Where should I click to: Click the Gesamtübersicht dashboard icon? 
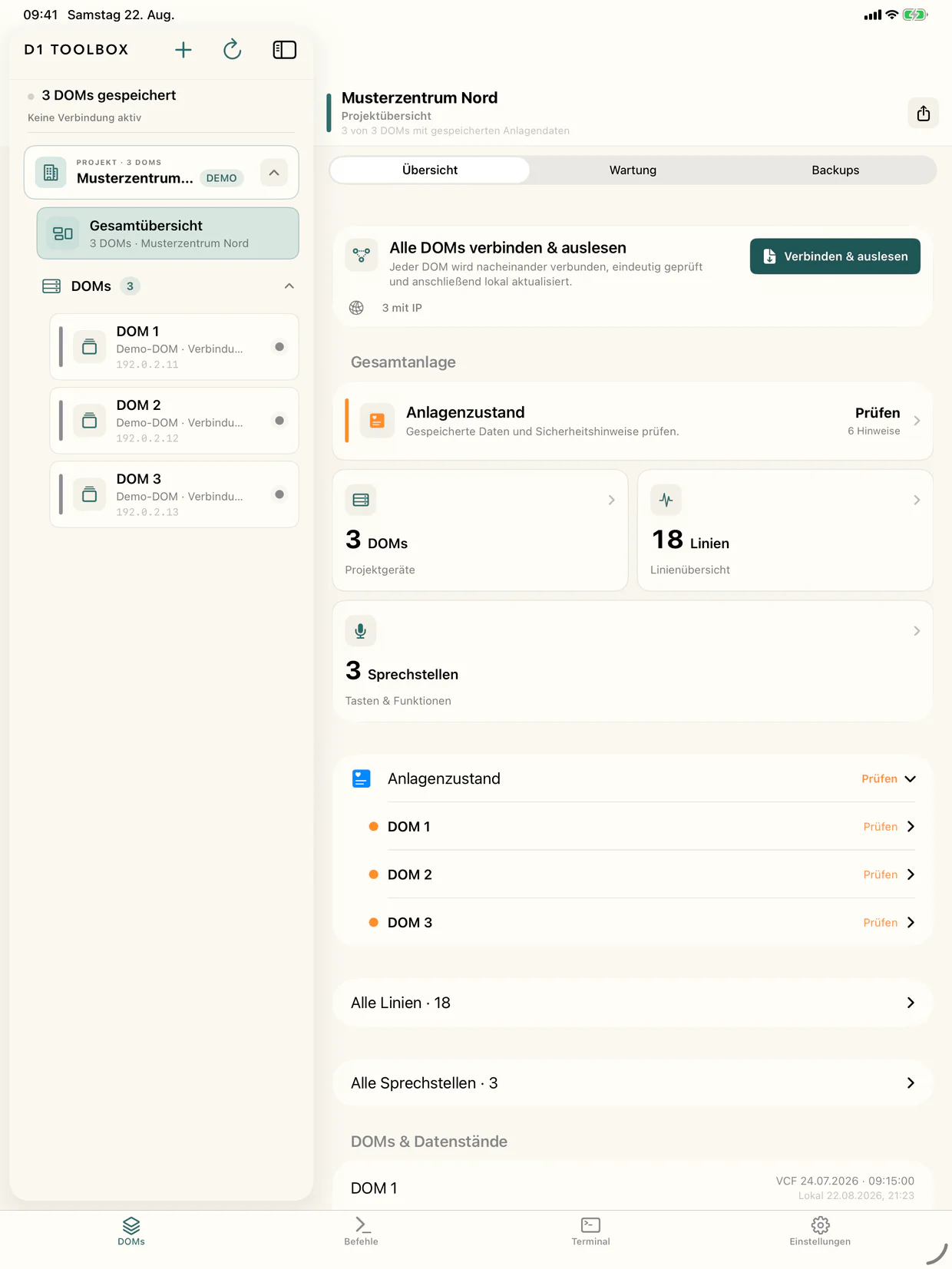pyautogui.click(x=63, y=233)
